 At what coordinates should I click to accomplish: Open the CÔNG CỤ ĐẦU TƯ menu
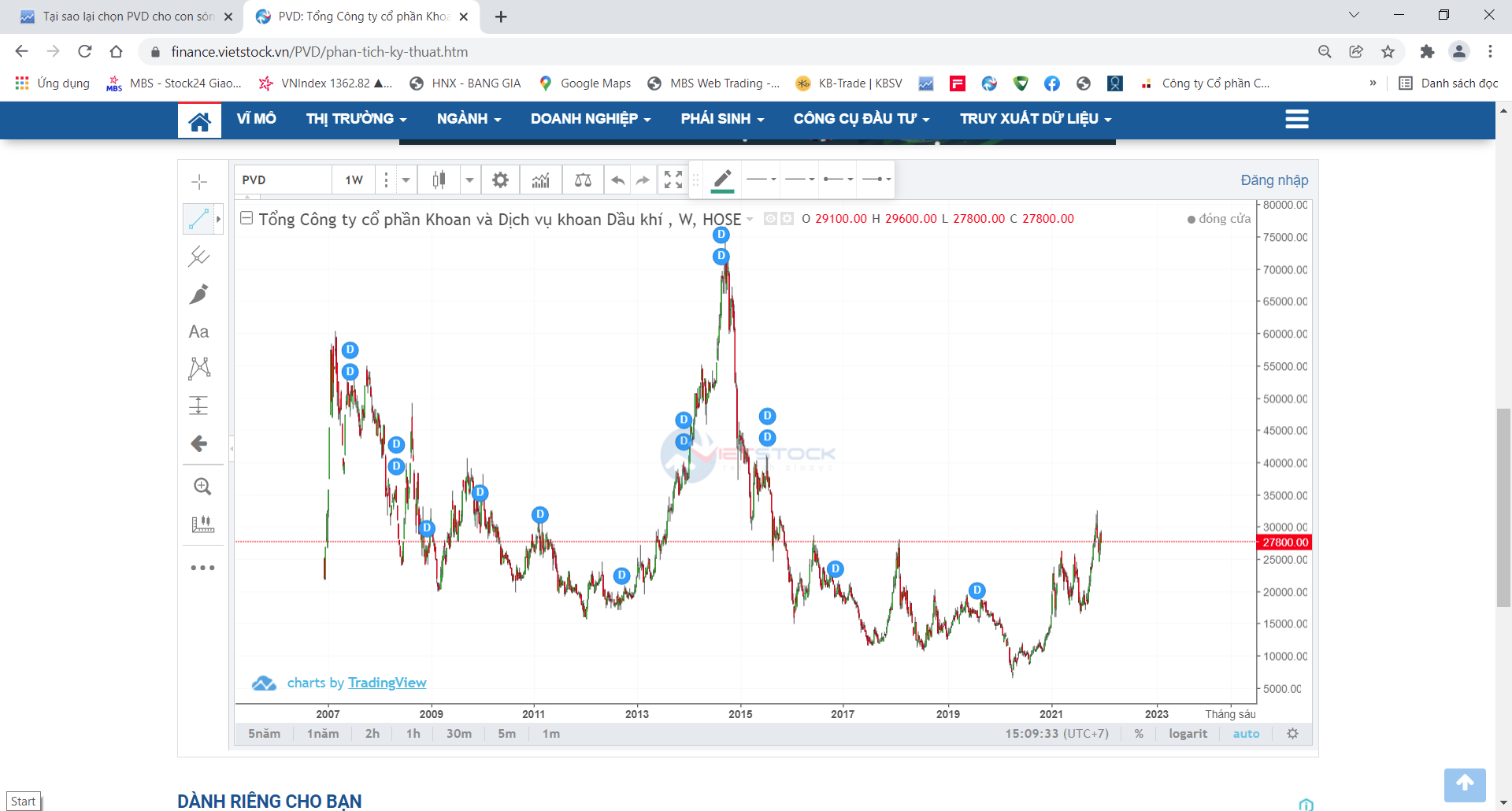(x=862, y=119)
